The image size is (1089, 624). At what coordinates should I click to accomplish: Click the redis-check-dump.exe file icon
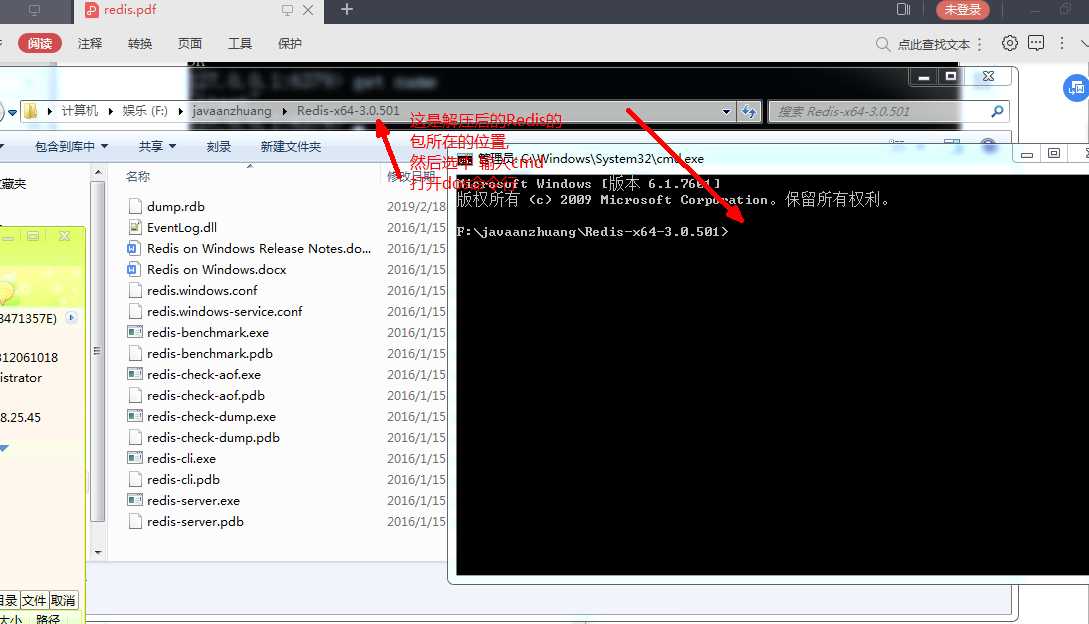coord(135,416)
